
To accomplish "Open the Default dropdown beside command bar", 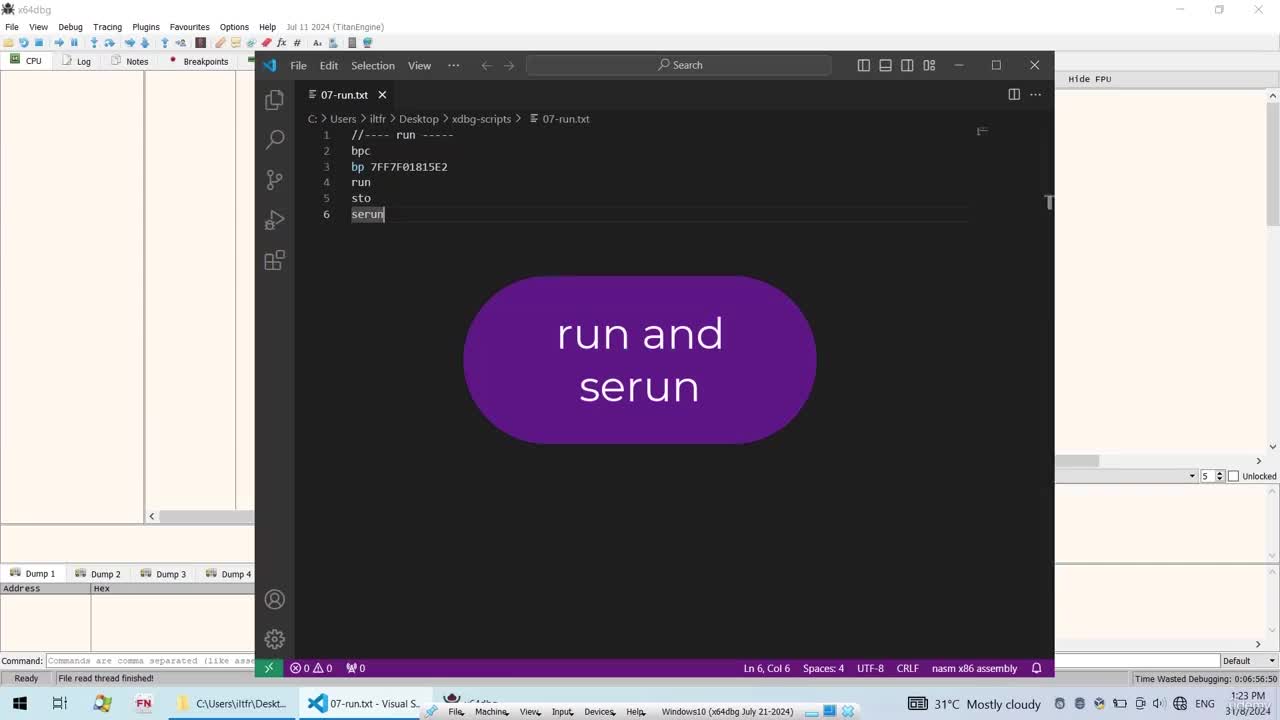I will (1250, 660).
